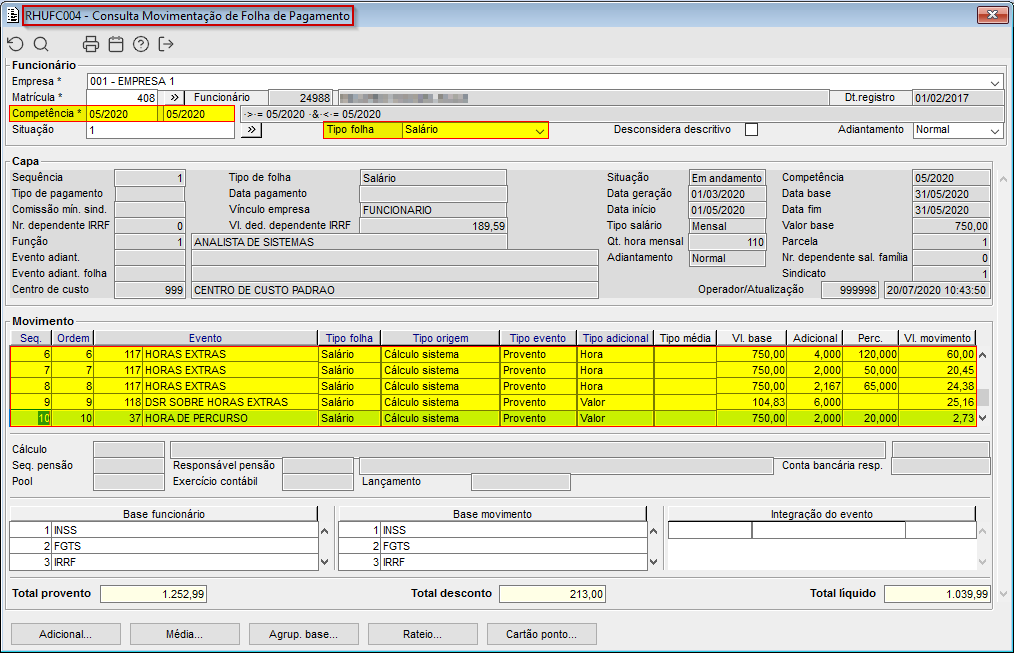Click the exit door icon in toolbar
The height and width of the screenshot is (653, 1014).
coord(166,44)
